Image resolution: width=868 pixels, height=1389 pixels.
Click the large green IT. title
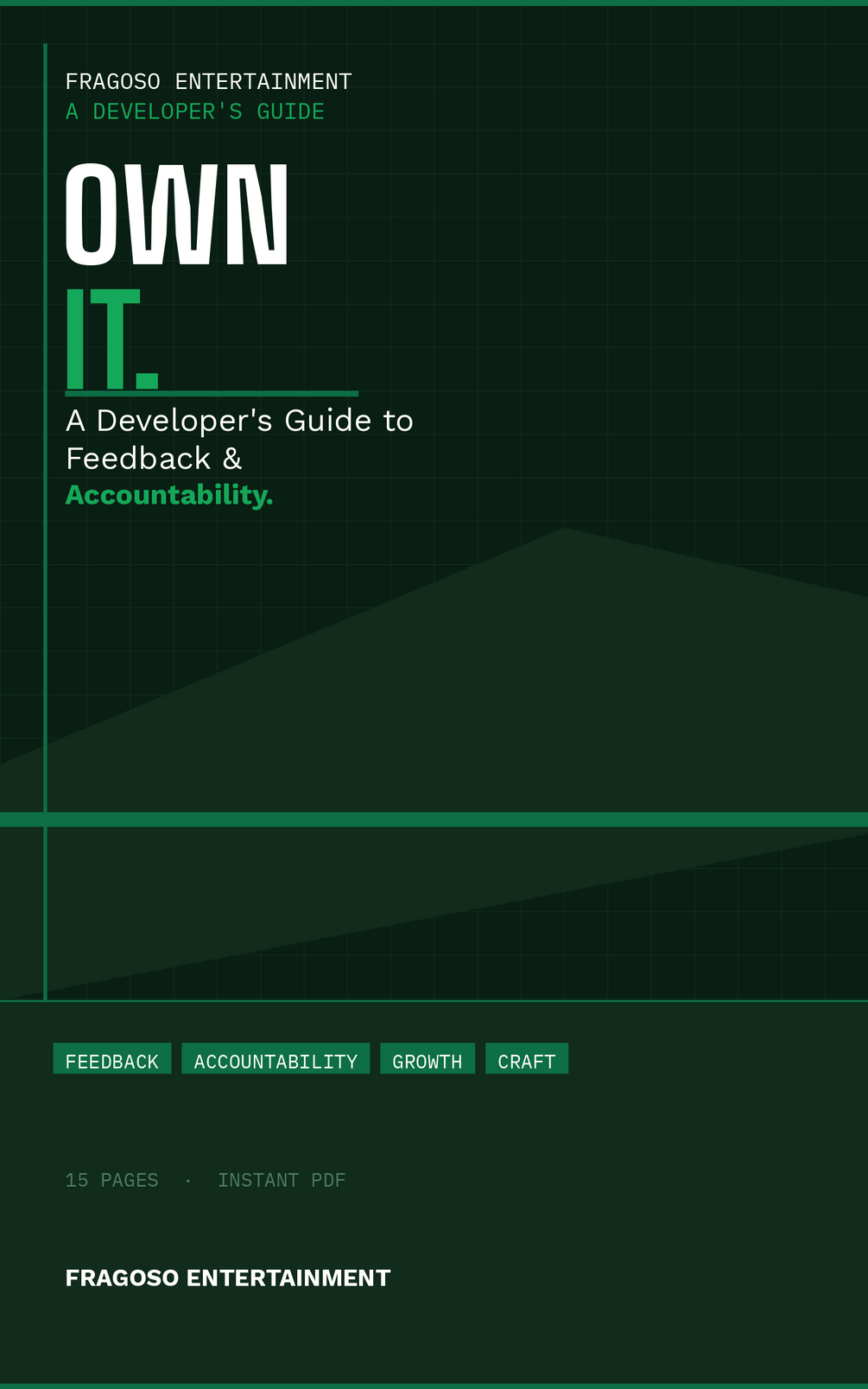[112, 339]
